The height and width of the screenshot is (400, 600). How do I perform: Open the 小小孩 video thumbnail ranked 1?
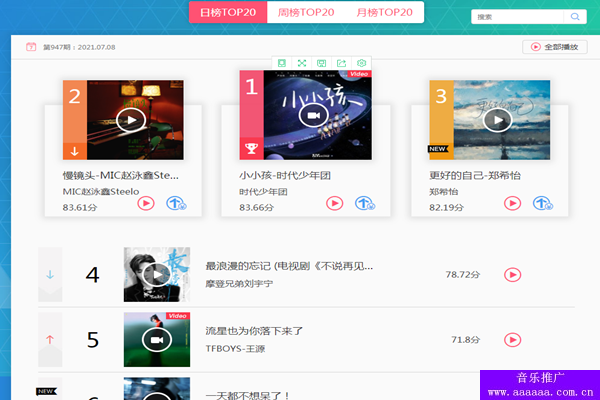pos(317,115)
